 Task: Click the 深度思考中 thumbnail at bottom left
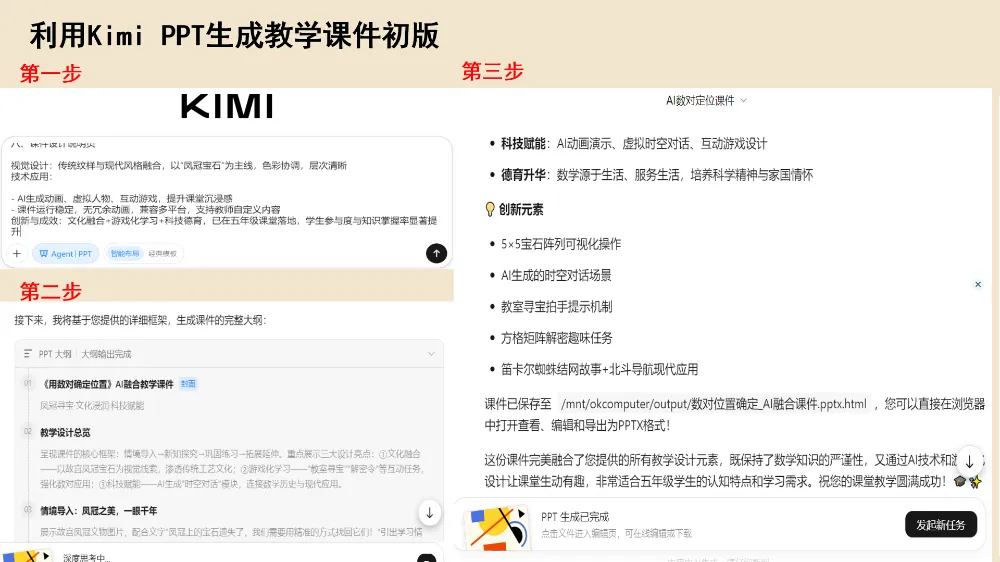tap(26, 556)
